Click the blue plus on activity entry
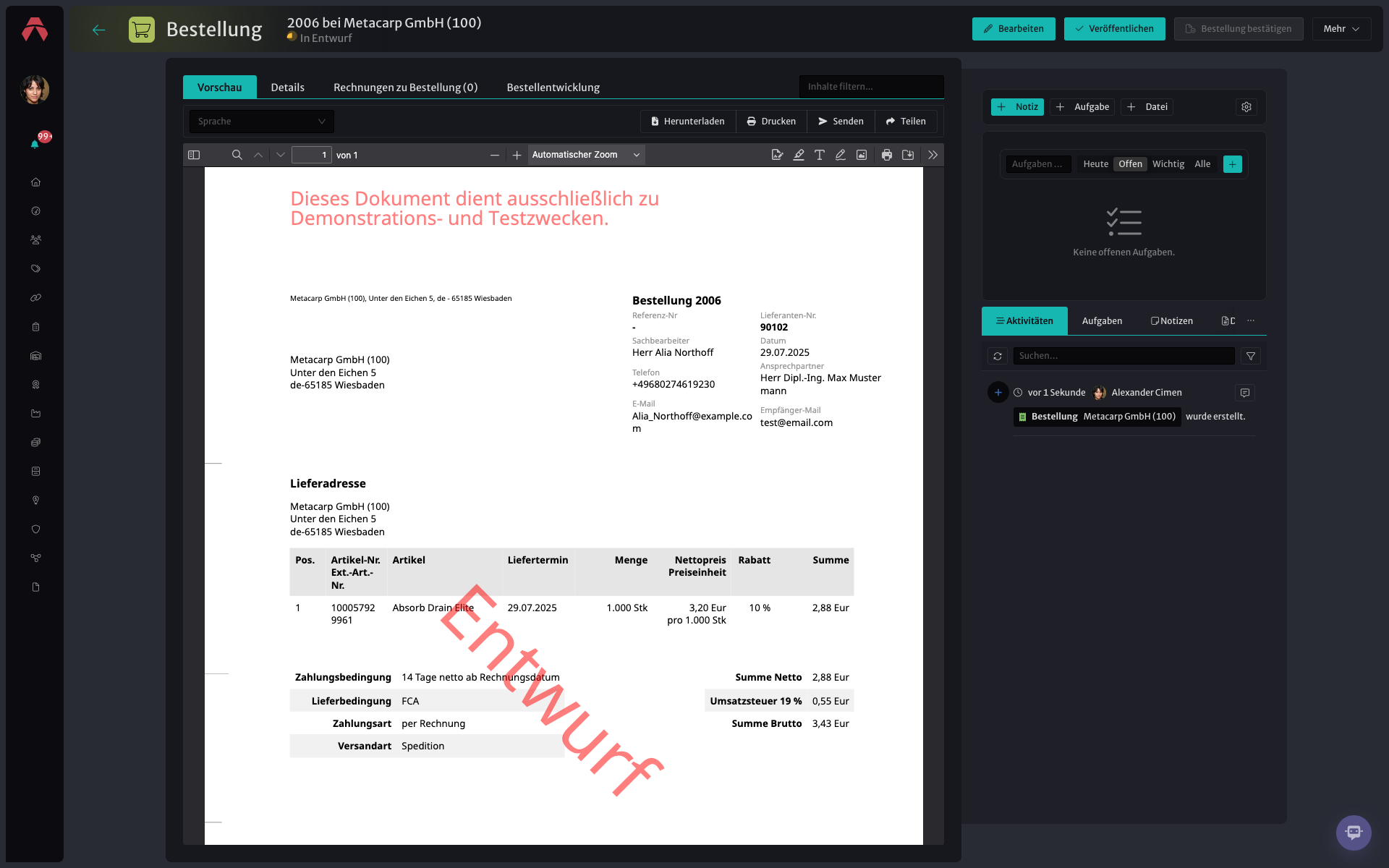The image size is (1389, 868). 998,392
